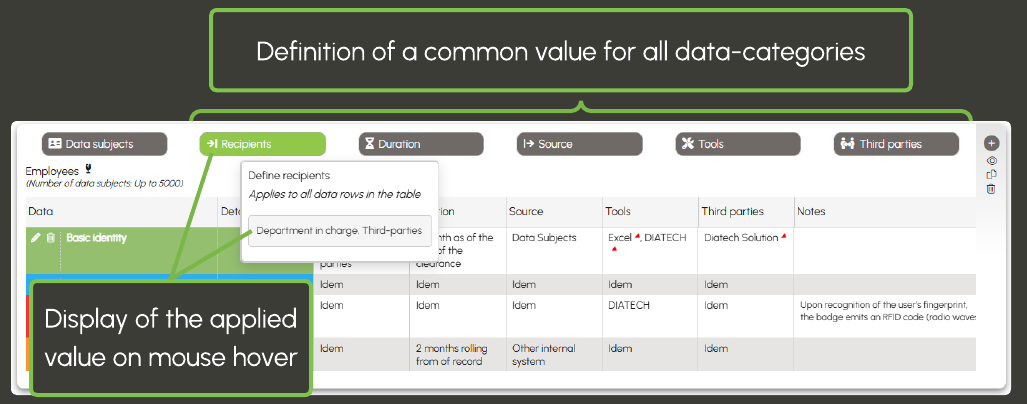Click the Data column header

pos(42,212)
